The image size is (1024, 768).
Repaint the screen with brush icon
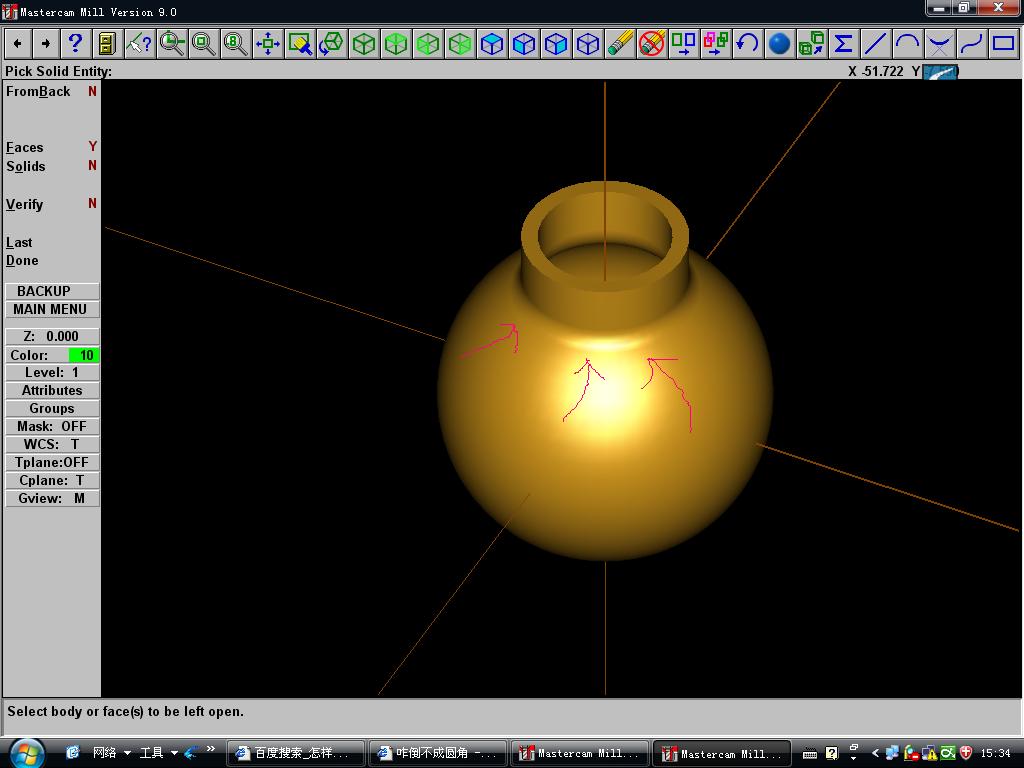(300, 44)
